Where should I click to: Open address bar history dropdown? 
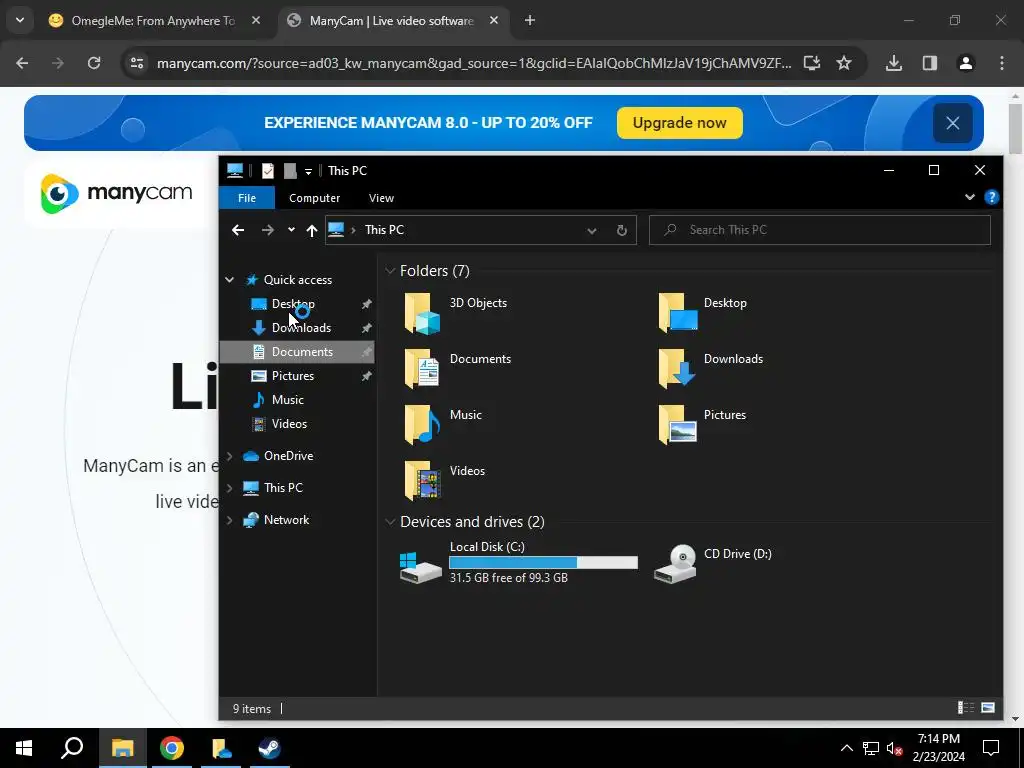pyautogui.click(x=592, y=230)
